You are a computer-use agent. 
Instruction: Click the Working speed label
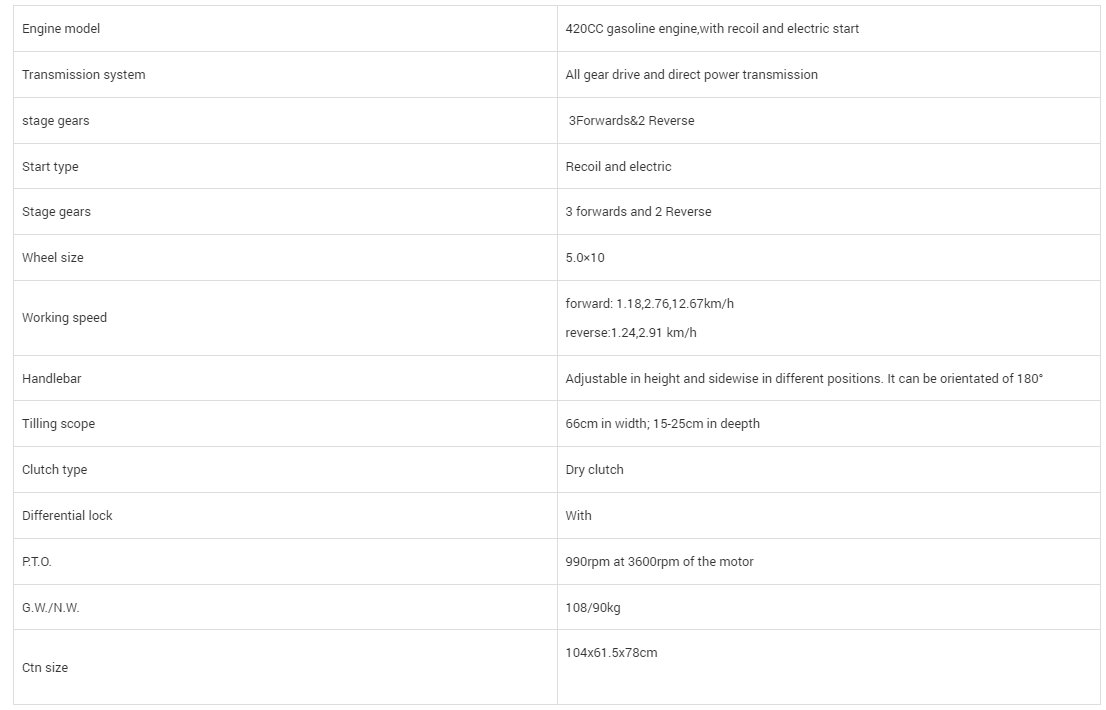coord(64,318)
